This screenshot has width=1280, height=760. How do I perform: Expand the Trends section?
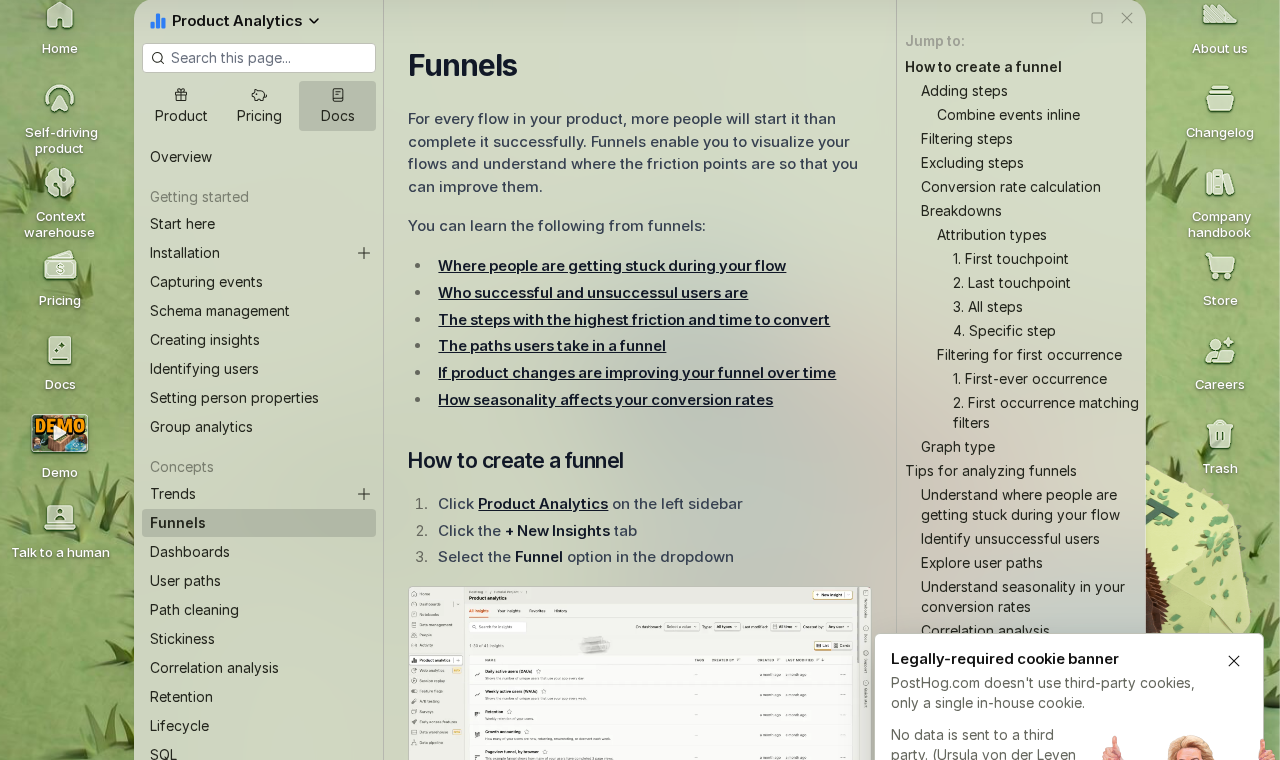(x=364, y=494)
